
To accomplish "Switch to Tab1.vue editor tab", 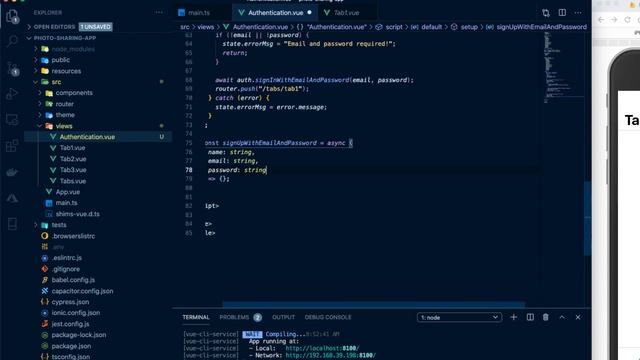I will (347, 13).
